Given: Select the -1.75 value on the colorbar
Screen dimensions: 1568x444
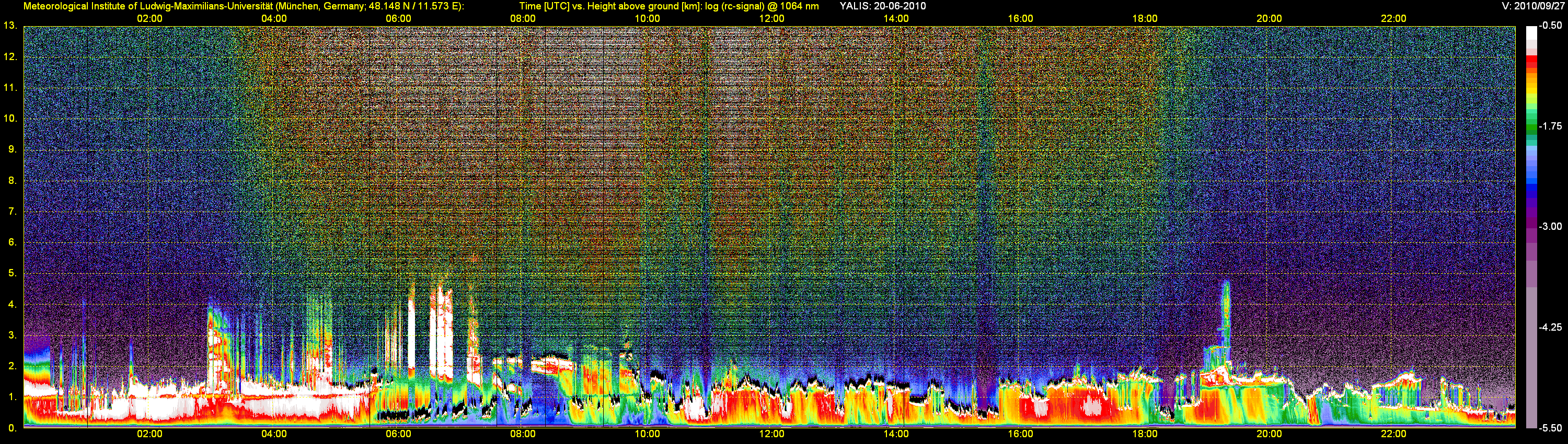Looking at the screenshot, I should coord(1550,126).
